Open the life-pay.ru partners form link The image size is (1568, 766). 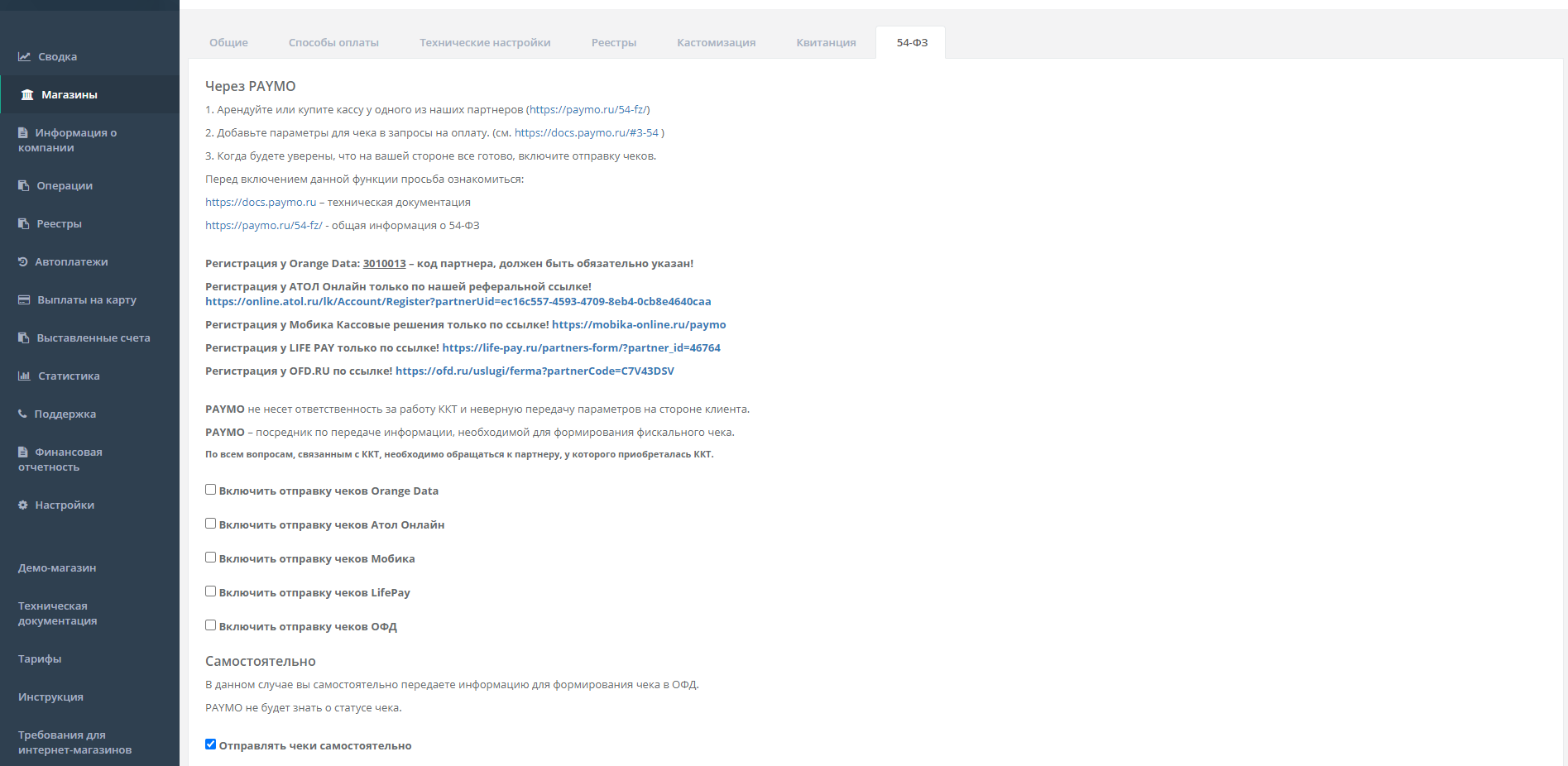pos(582,348)
